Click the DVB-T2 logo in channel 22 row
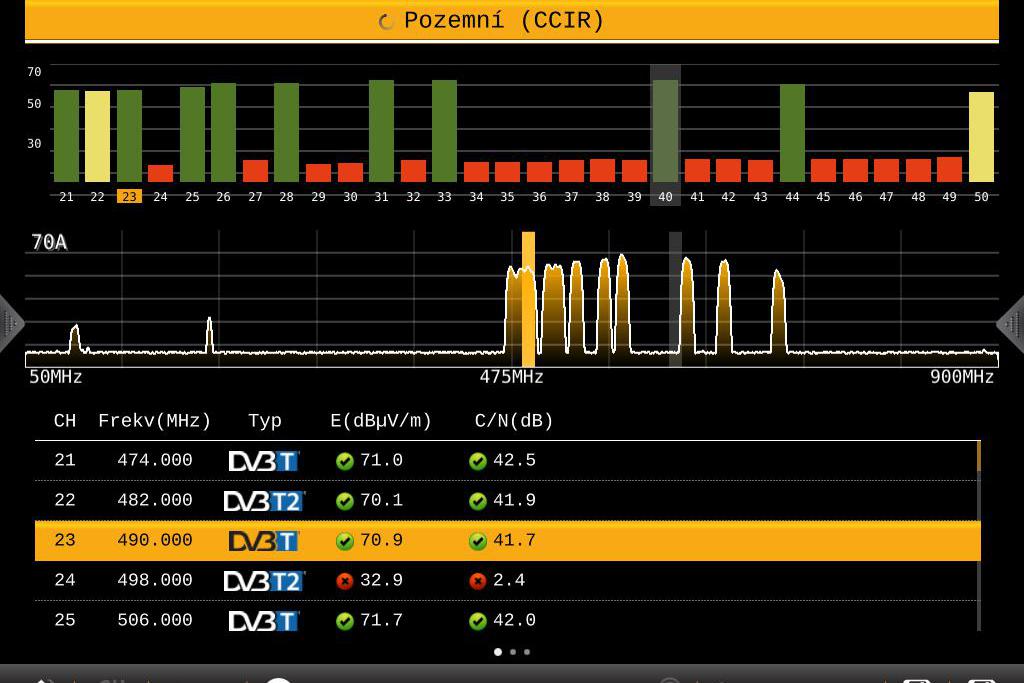 (x=264, y=501)
